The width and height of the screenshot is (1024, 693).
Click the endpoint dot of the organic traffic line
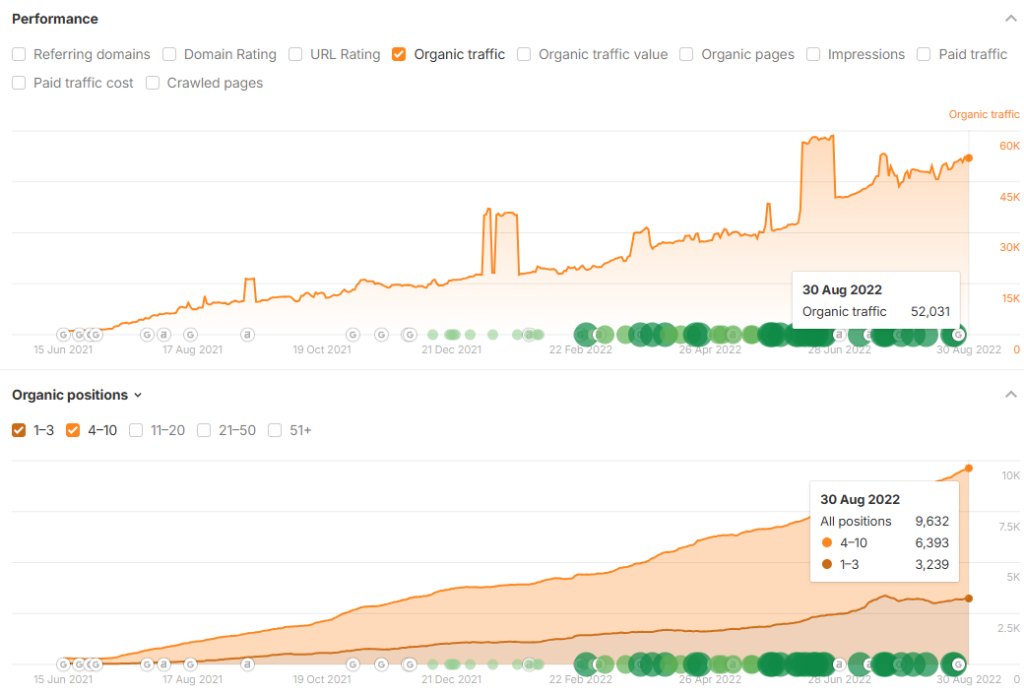pyautogui.click(x=968, y=158)
